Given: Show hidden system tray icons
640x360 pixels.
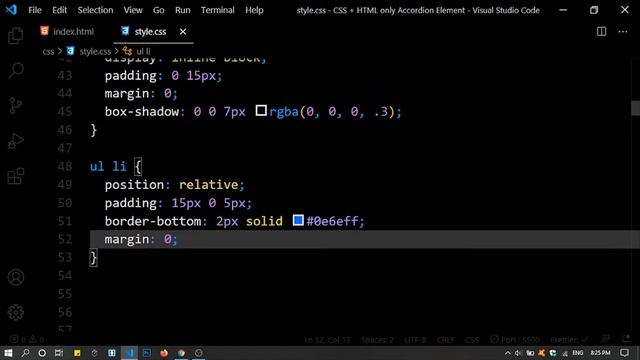Looking at the screenshot, I should point(507,353).
